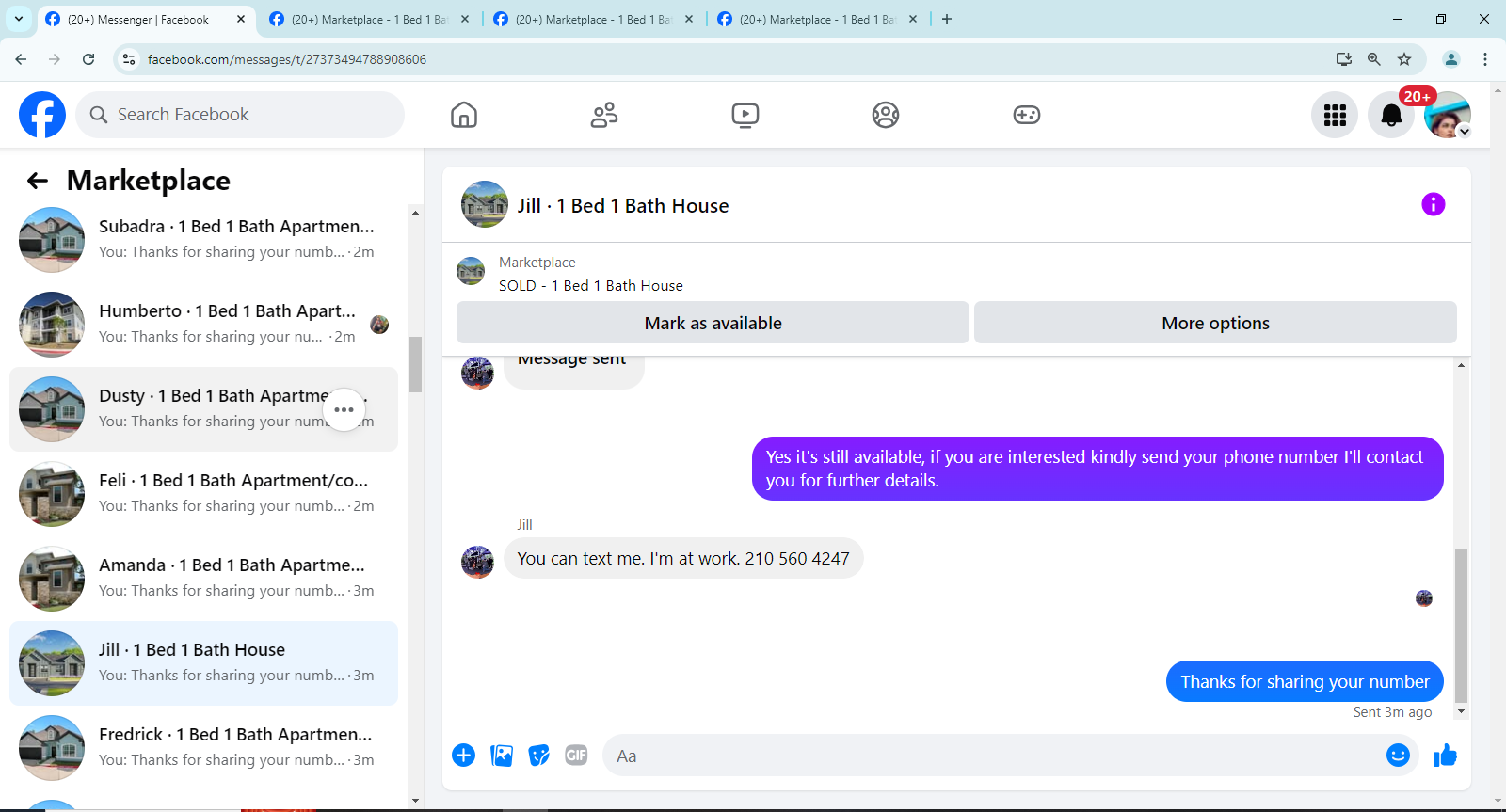Go to the Home feed icon
1506x812 pixels.
(464, 115)
